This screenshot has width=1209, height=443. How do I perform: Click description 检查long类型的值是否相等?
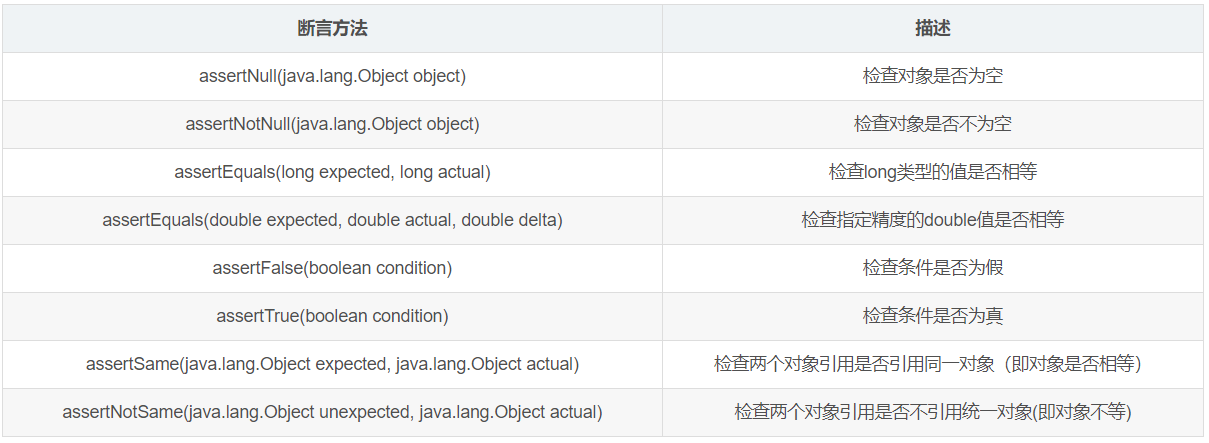tap(932, 172)
